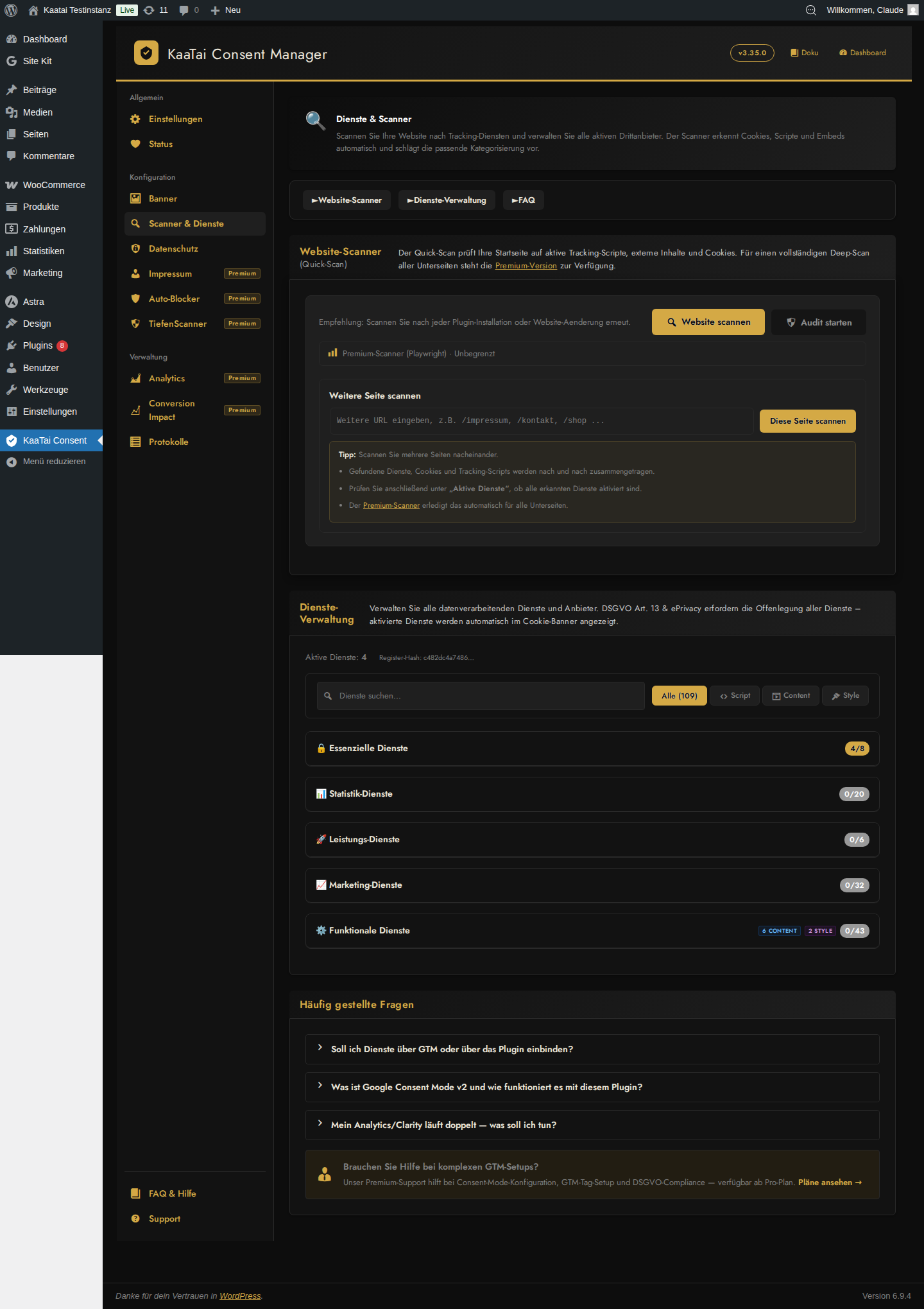The height and width of the screenshot is (1309, 924).
Task: Click the KaaTai shield logo icon
Action: pos(146,53)
